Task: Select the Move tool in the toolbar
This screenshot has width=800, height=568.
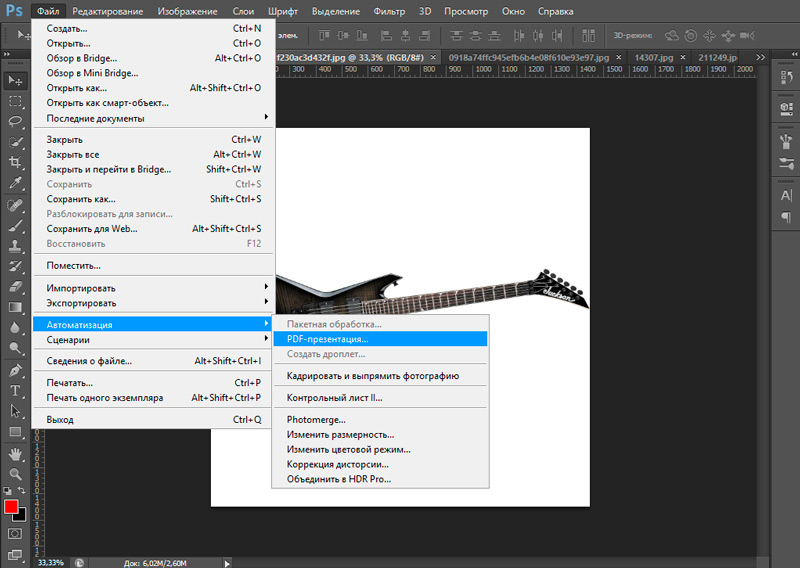Action: click(15, 80)
